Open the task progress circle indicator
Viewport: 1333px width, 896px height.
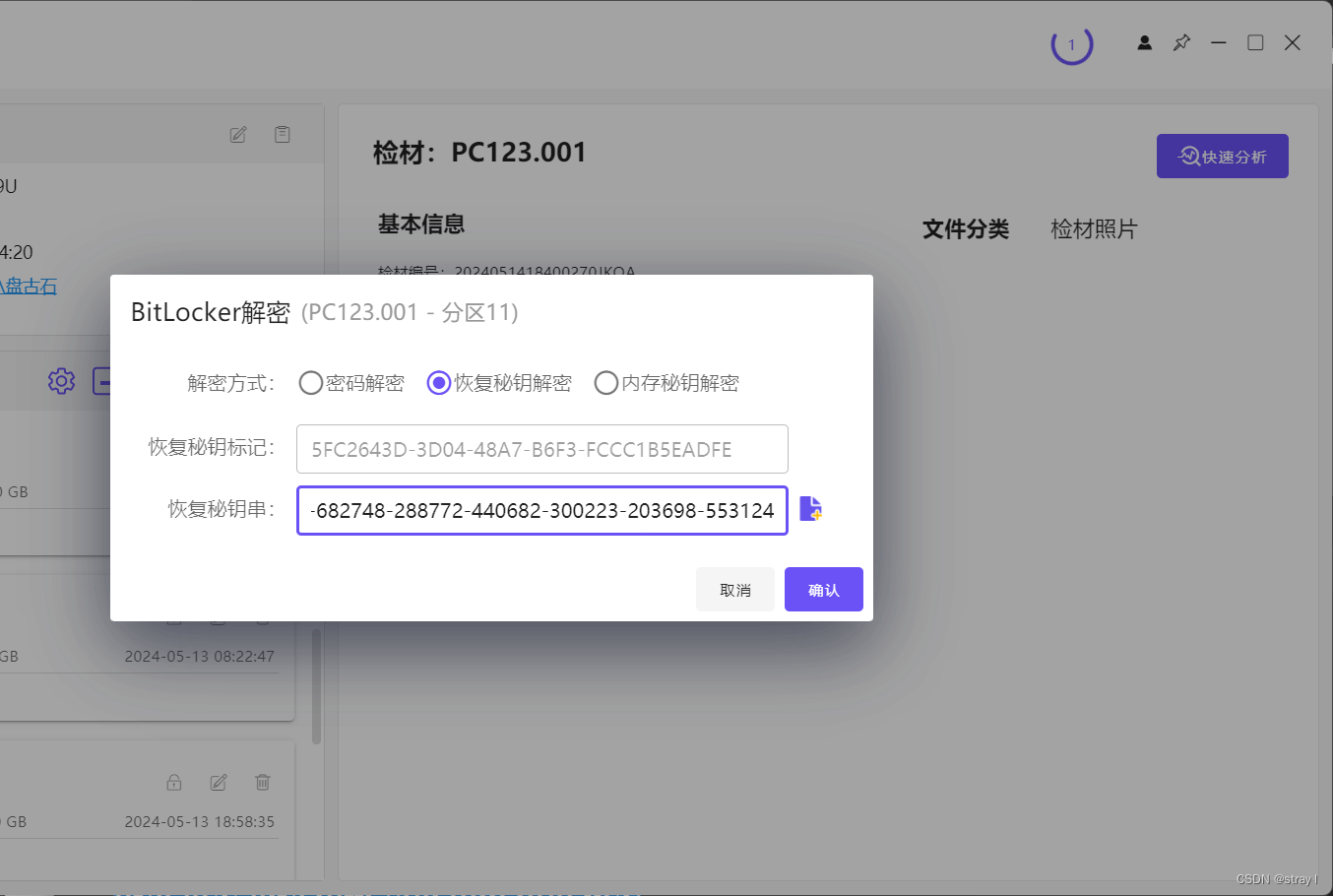(1072, 44)
